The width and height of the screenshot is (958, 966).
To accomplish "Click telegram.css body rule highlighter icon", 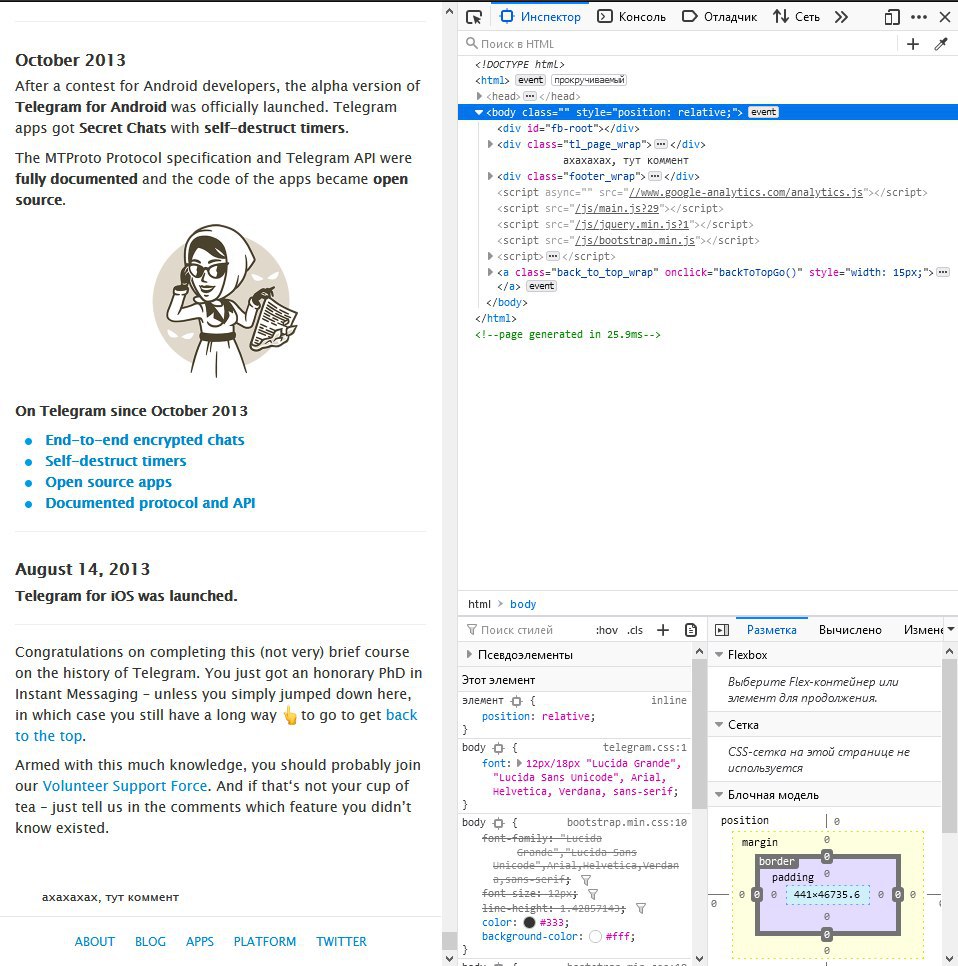I will pyautogui.click(x=498, y=748).
